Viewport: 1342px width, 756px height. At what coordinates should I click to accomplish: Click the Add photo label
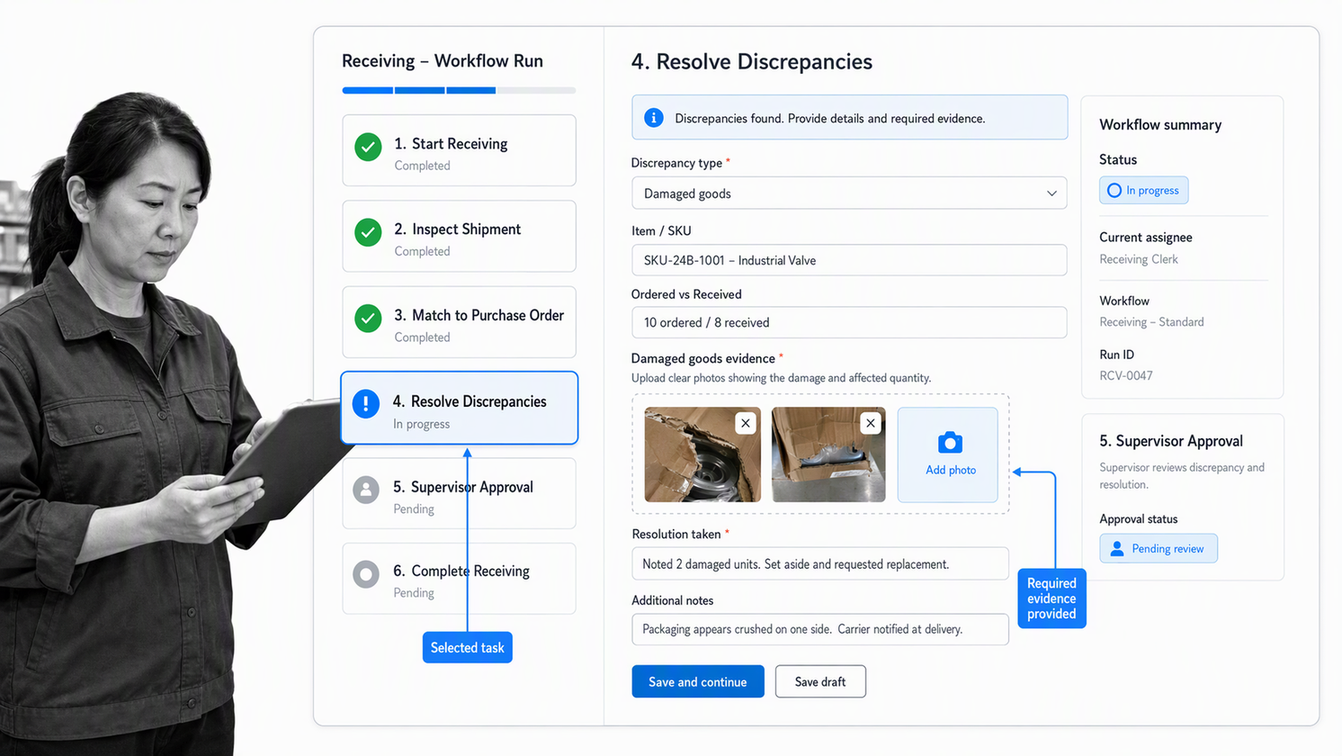pyautogui.click(x=950, y=470)
